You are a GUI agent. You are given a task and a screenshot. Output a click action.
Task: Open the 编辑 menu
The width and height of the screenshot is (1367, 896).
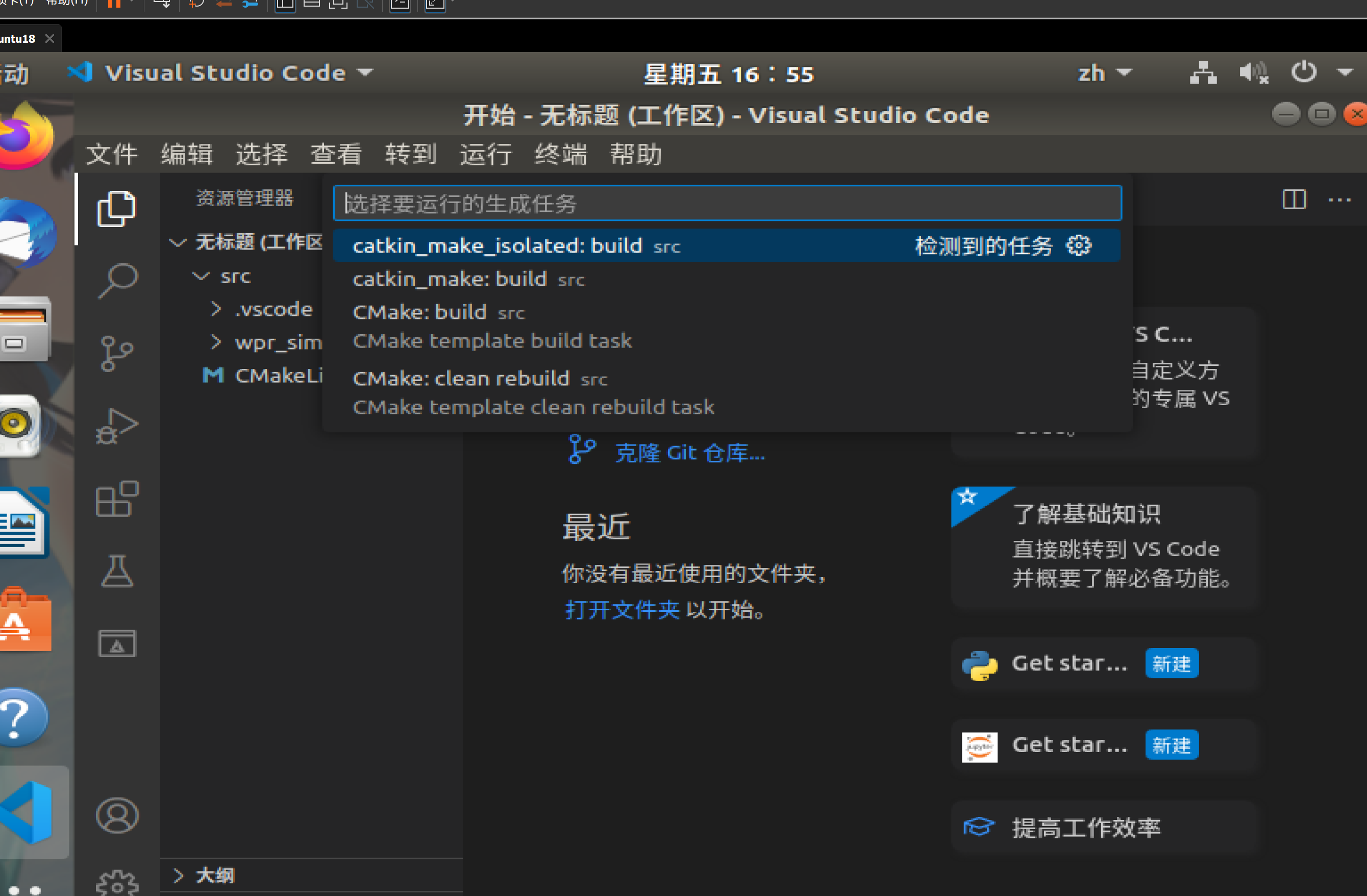click(186, 154)
